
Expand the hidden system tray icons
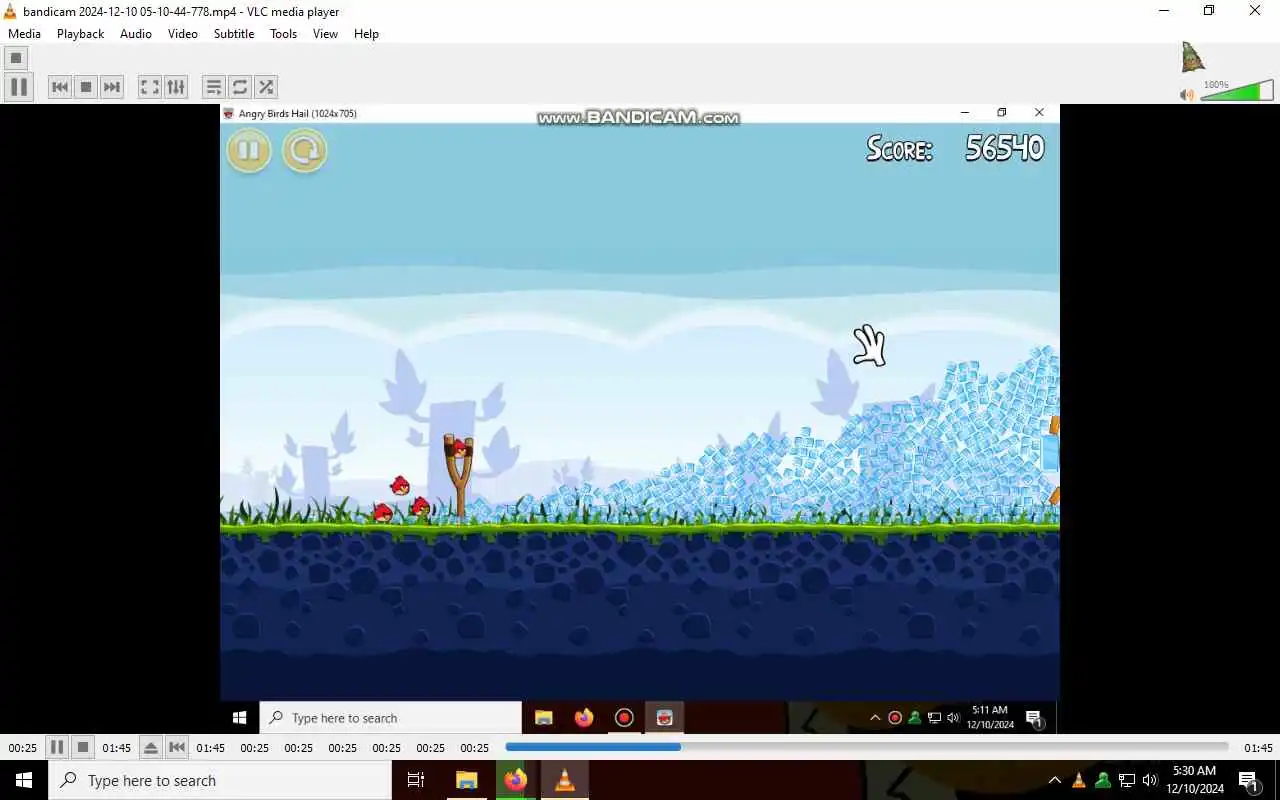(x=1054, y=780)
